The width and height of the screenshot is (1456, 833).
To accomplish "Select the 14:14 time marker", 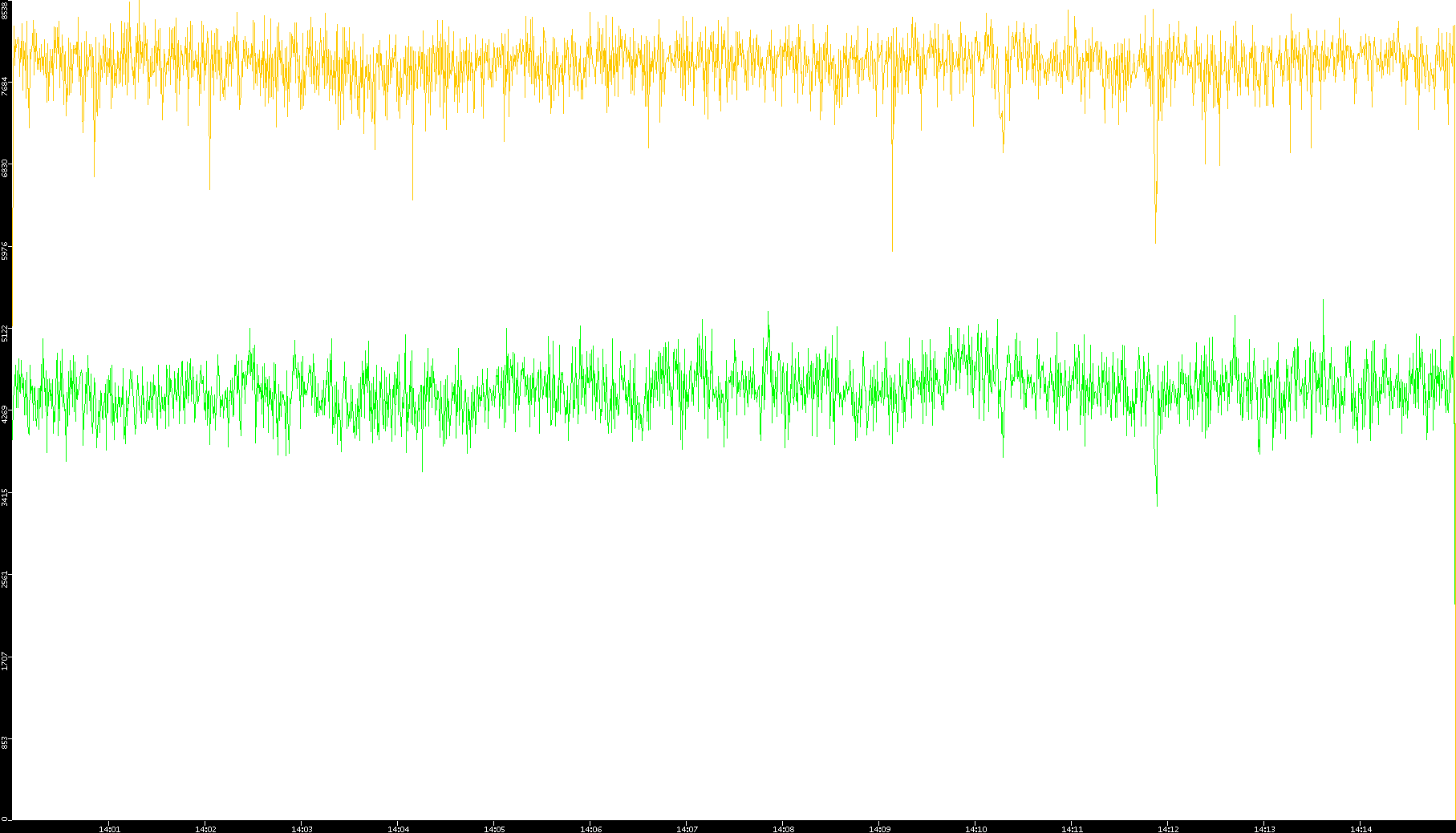I will click(1361, 828).
